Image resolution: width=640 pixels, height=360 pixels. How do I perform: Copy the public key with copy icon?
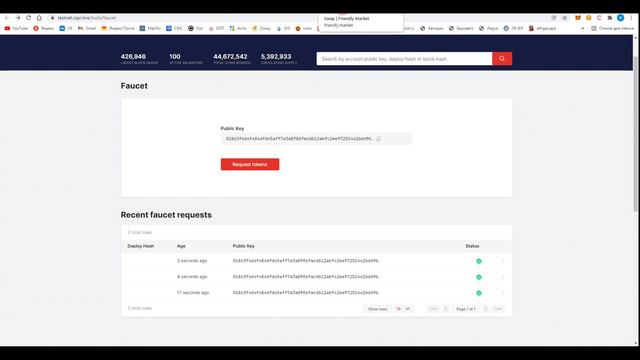click(x=379, y=139)
